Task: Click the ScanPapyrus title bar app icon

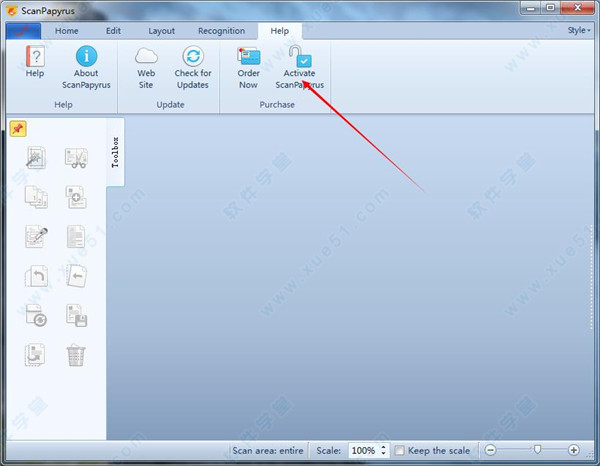Action: (12, 11)
